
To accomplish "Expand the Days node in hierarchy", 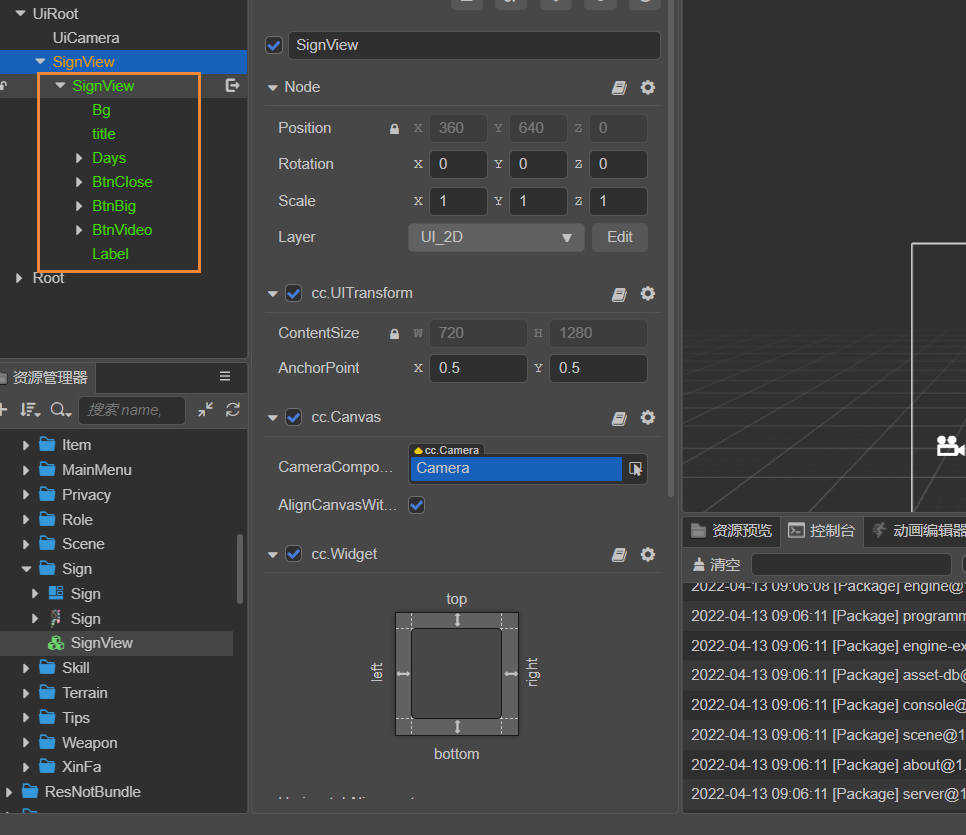I will click(79, 158).
